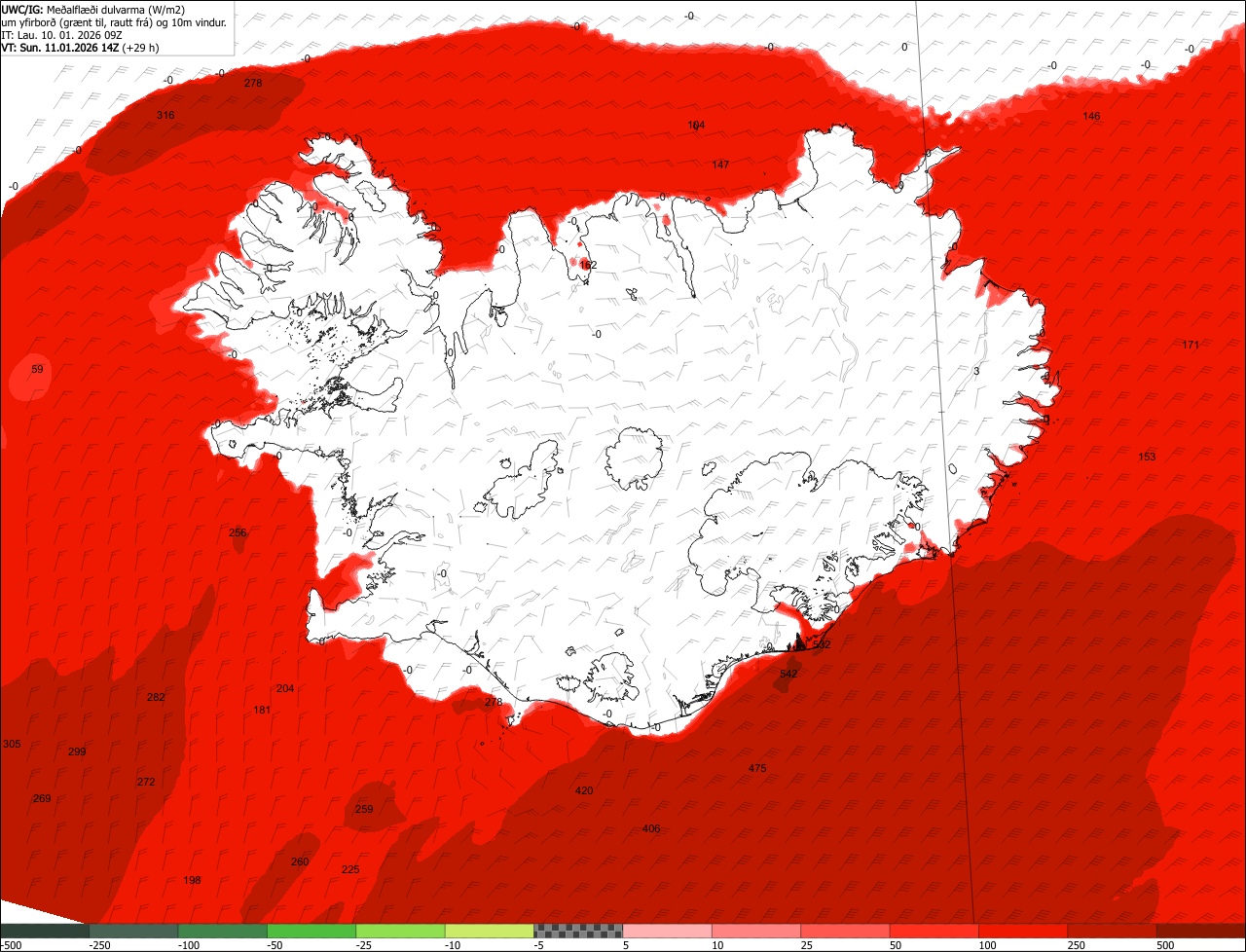Image resolution: width=1246 pixels, height=952 pixels.
Task: Click the flux value 204 in the southwest
Action: (x=285, y=688)
